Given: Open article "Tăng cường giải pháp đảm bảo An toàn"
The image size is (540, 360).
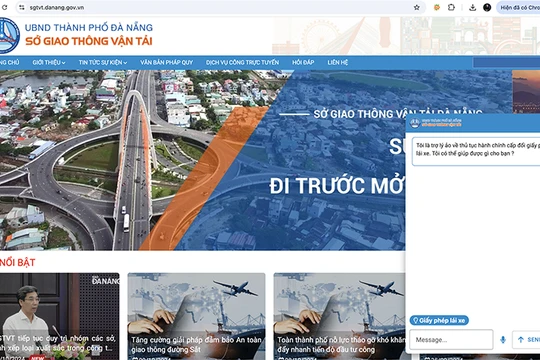Looking at the screenshot, I should pyautogui.click(x=196, y=344).
